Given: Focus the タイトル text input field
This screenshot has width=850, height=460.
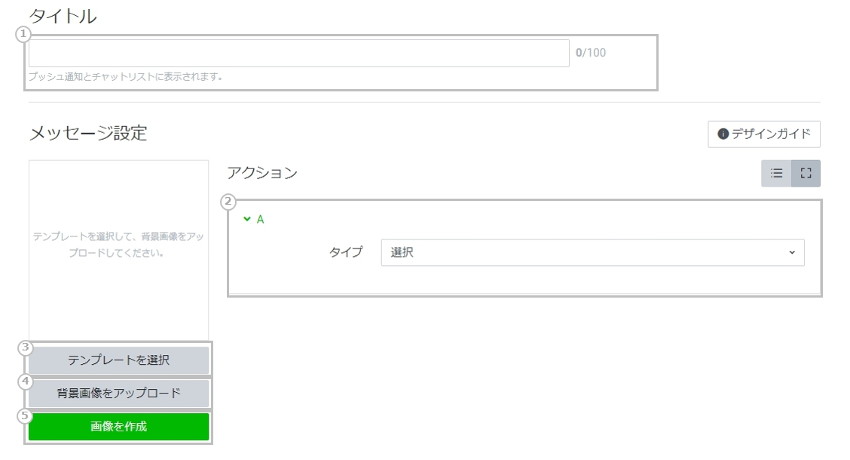Looking at the screenshot, I should [x=299, y=53].
